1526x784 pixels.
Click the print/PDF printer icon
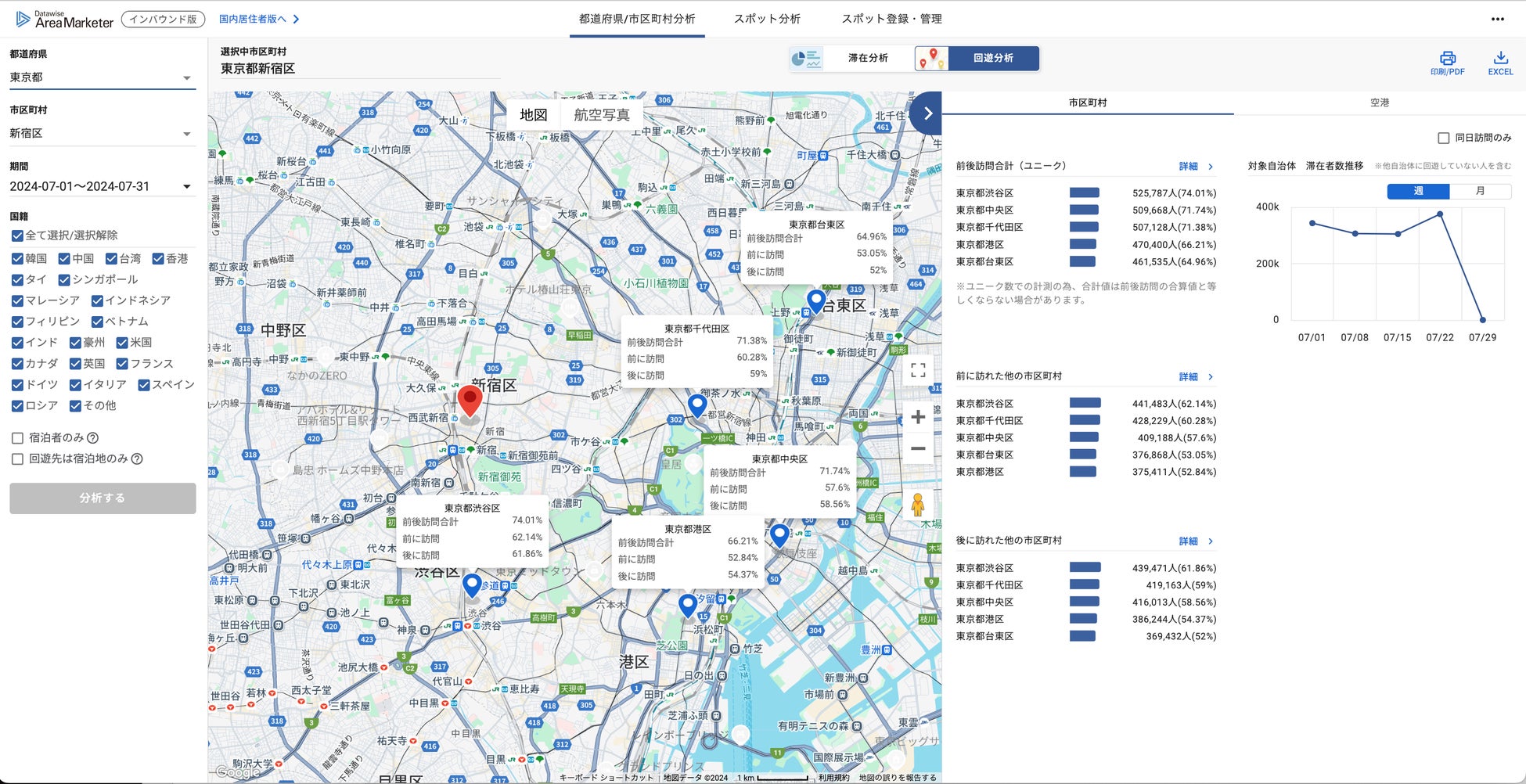[1447, 59]
